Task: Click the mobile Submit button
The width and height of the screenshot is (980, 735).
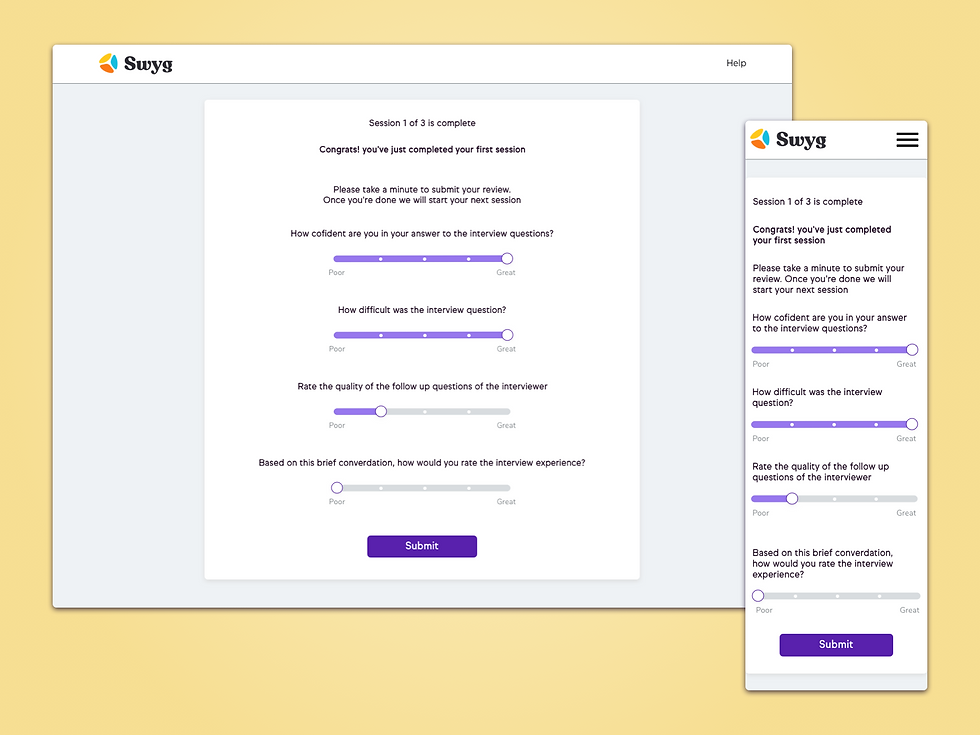Action: click(x=836, y=645)
